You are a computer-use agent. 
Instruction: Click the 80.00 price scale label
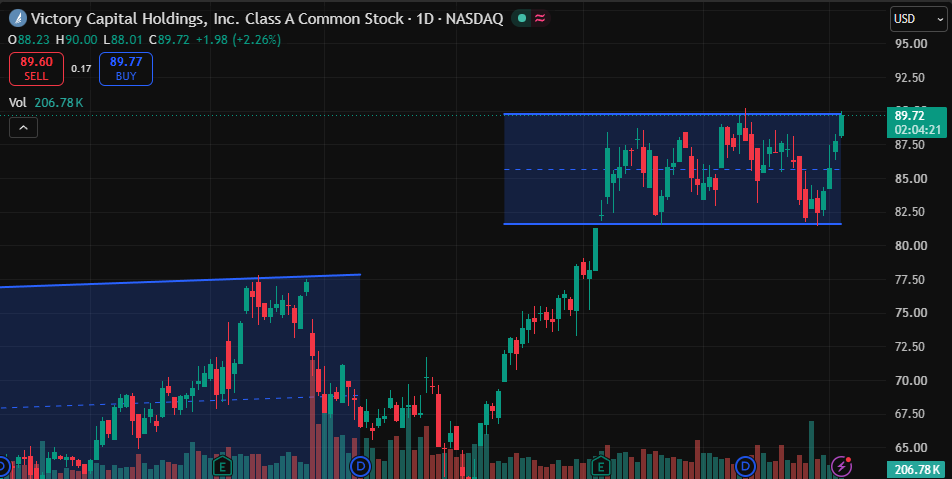(912, 245)
